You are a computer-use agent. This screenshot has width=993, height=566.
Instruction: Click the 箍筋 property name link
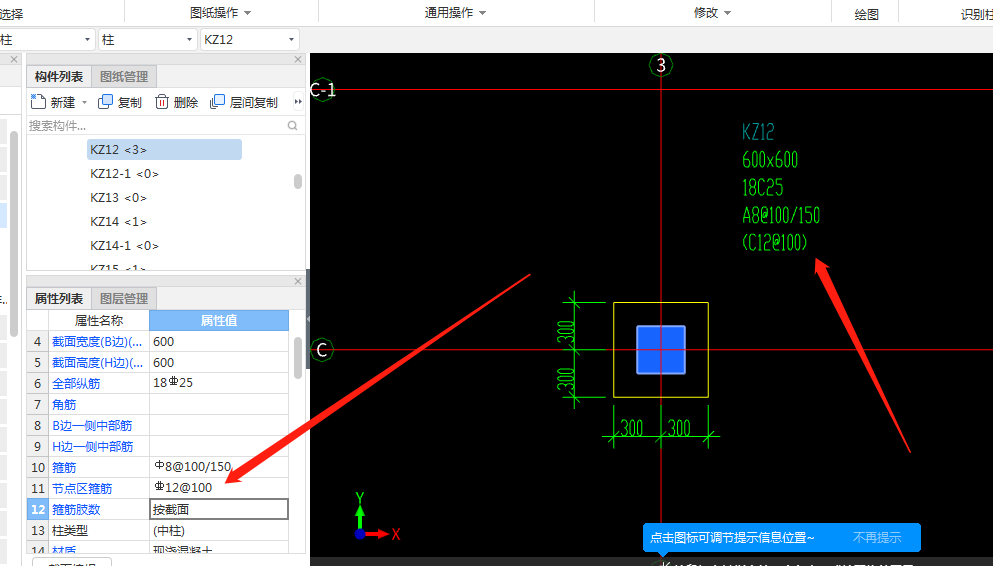point(64,467)
